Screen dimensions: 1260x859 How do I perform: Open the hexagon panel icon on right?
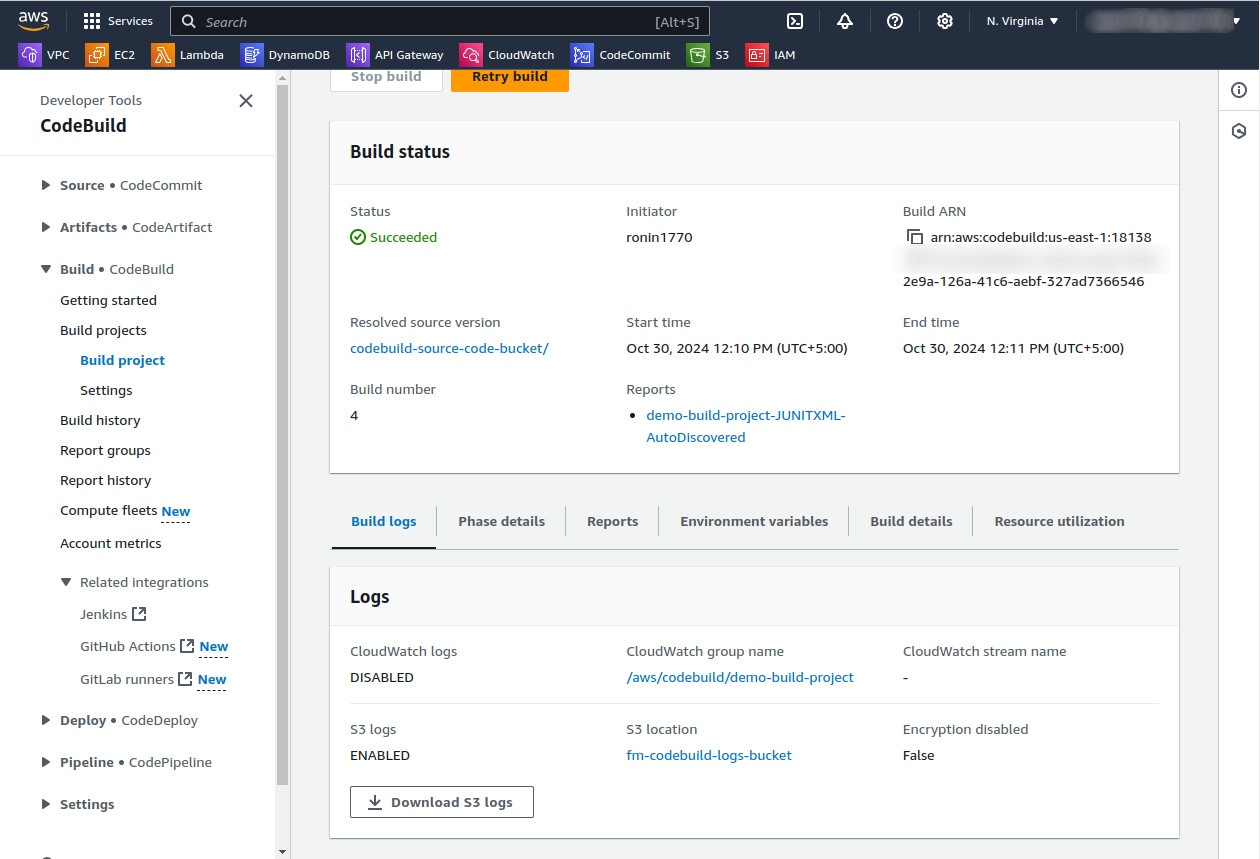[x=1239, y=131]
